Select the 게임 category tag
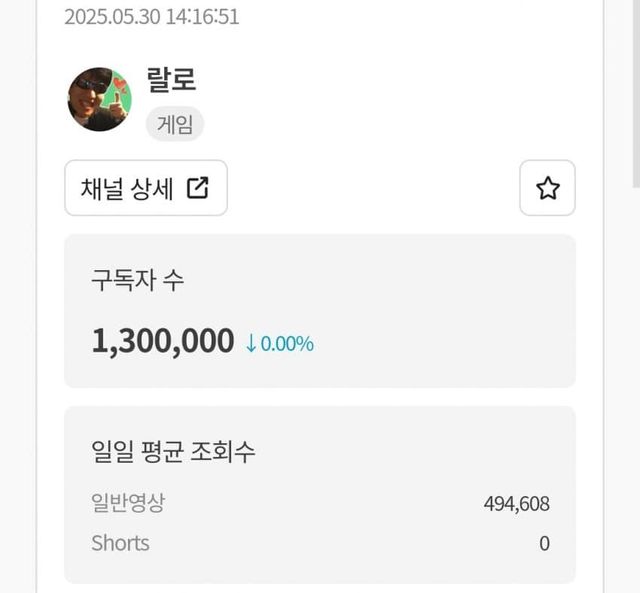Image resolution: width=640 pixels, height=593 pixels. coord(175,125)
